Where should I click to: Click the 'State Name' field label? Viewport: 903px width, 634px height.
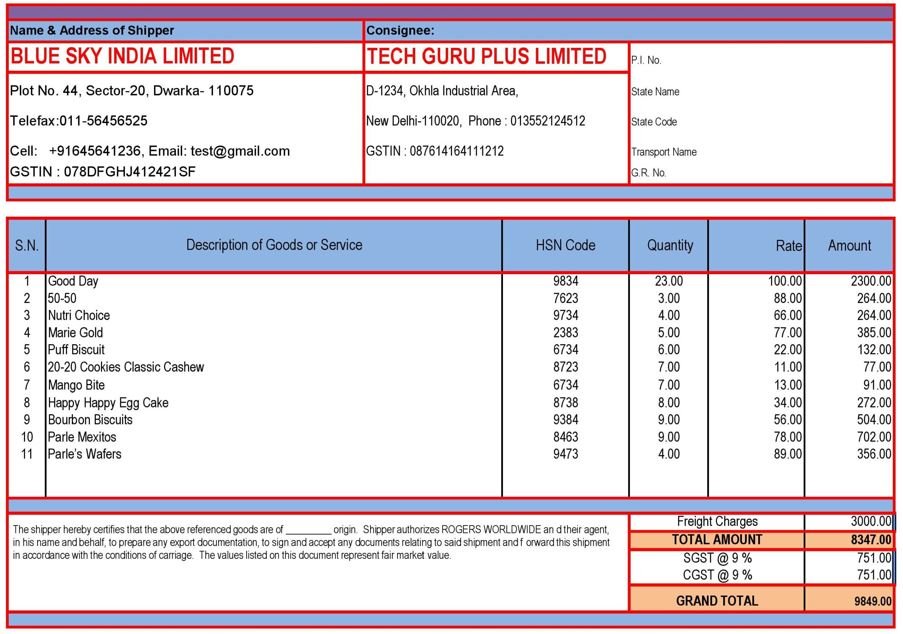pos(655,92)
